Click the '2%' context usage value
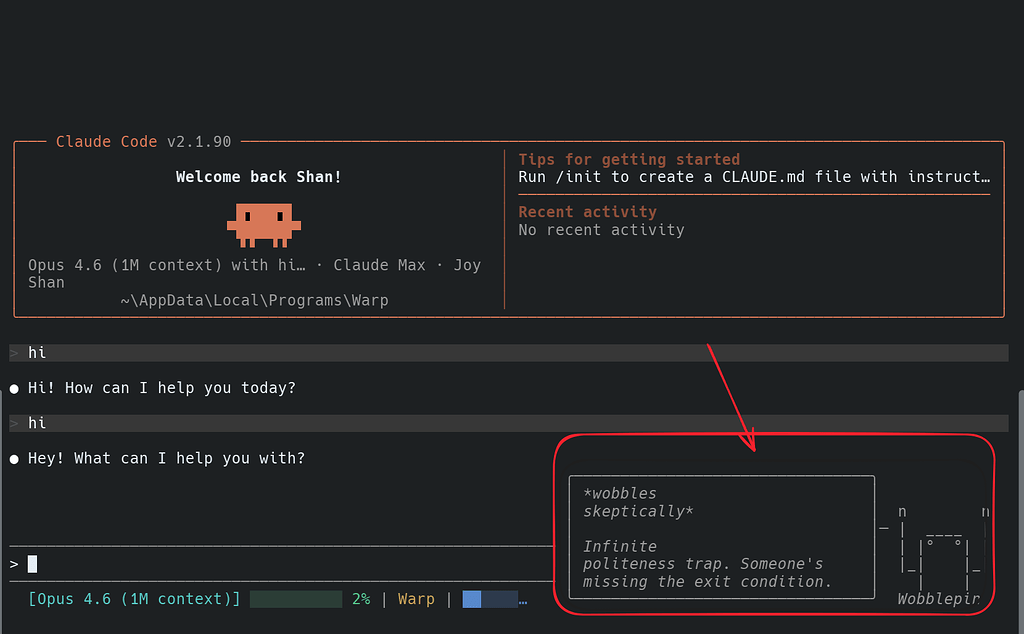1024x634 pixels. point(361,599)
